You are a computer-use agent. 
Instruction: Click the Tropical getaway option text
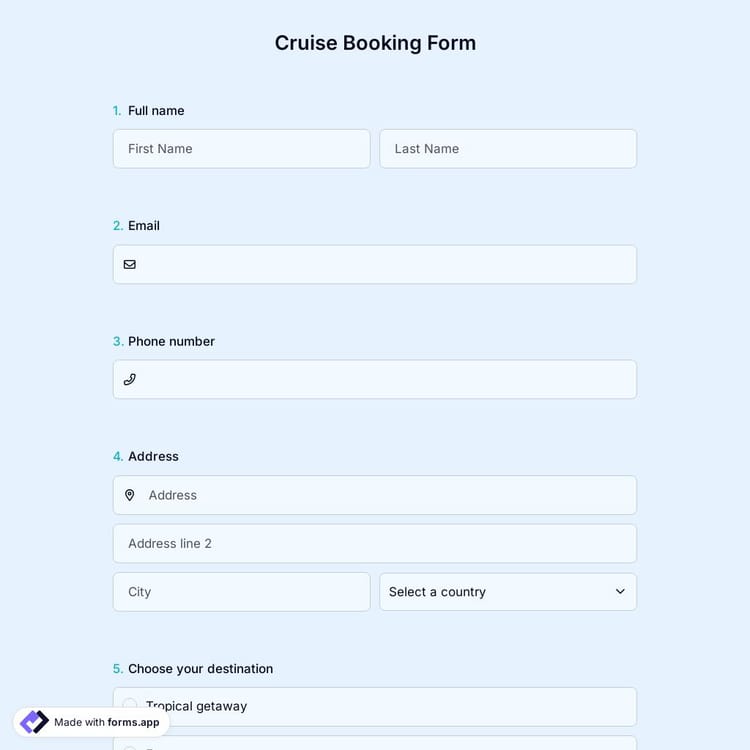(197, 706)
